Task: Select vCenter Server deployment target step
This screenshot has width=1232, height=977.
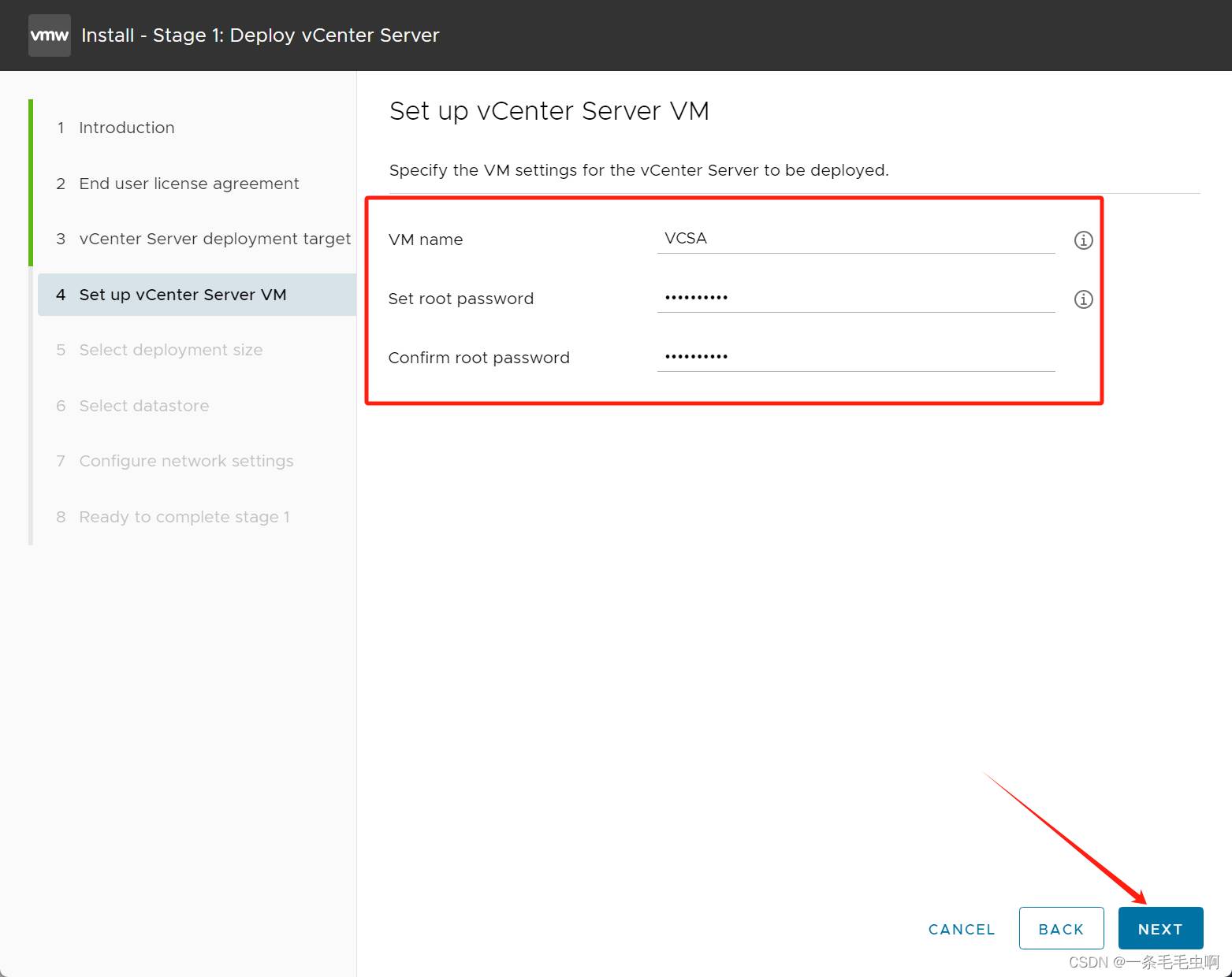Action: pos(214,239)
